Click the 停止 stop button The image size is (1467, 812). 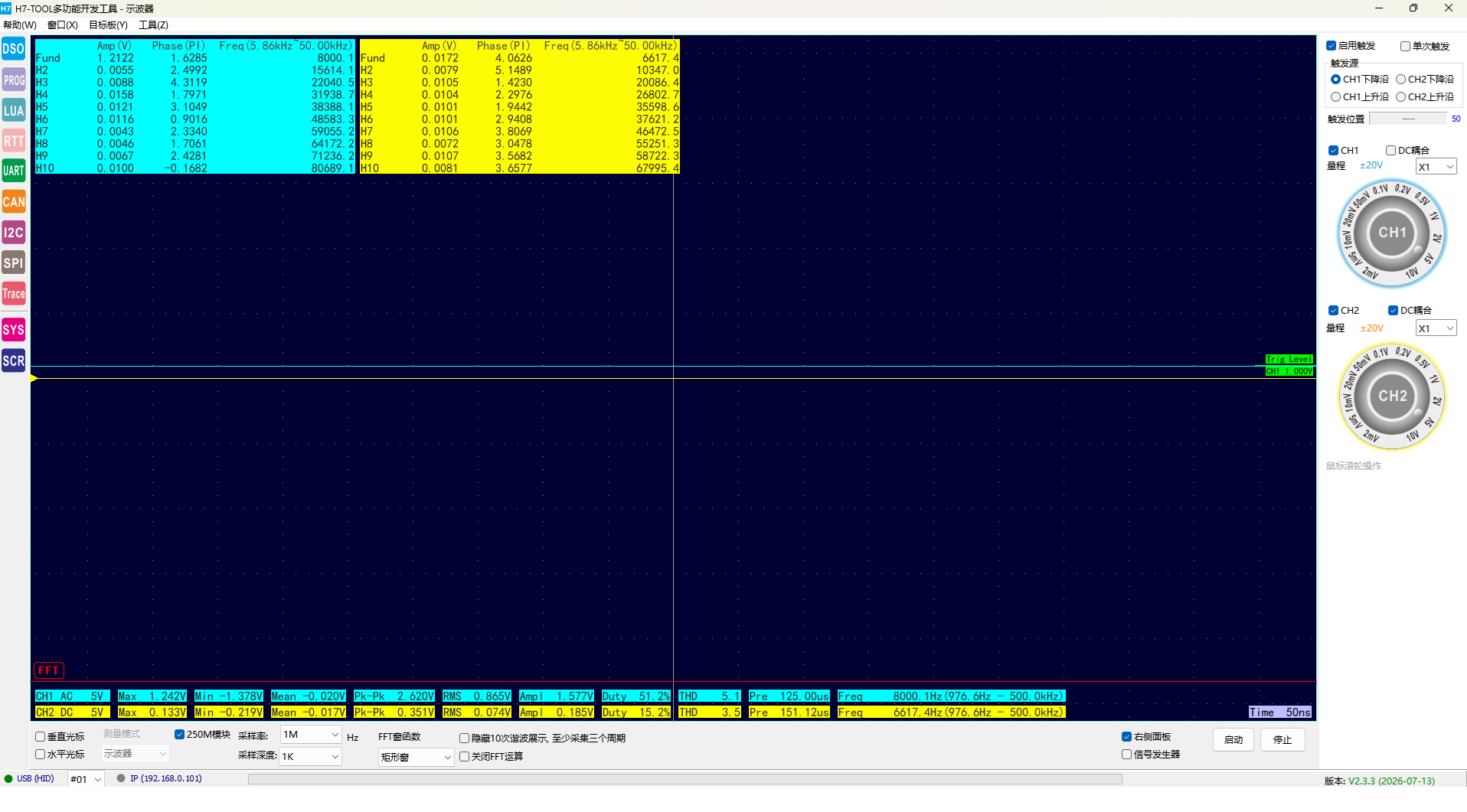pos(1282,740)
